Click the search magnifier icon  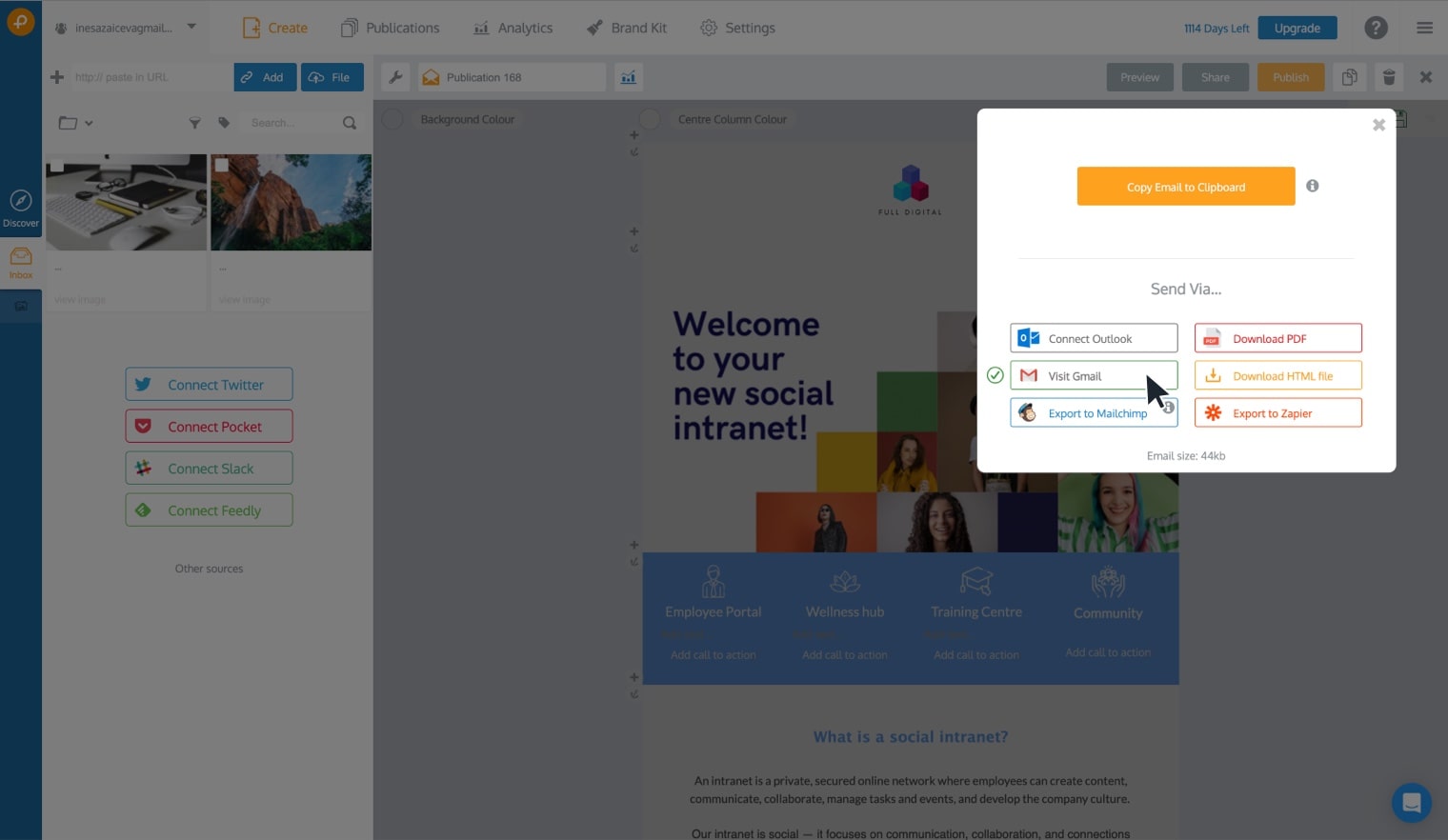tap(350, 123)
